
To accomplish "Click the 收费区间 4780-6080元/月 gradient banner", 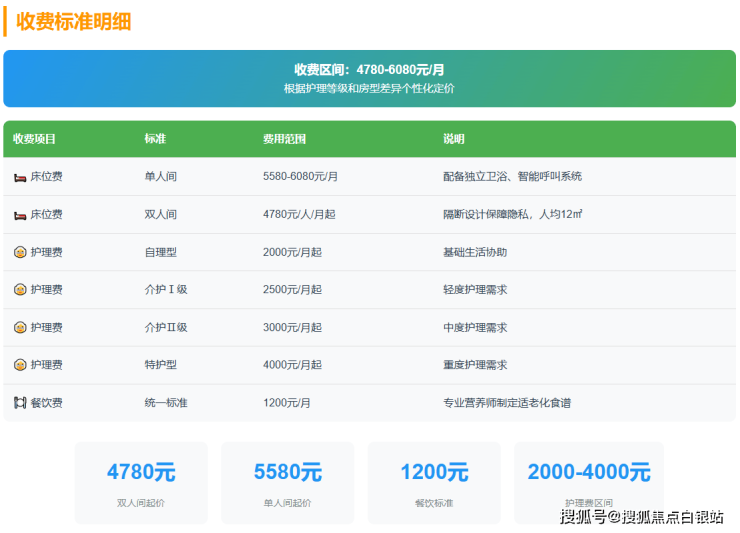I will click(369, 78).
